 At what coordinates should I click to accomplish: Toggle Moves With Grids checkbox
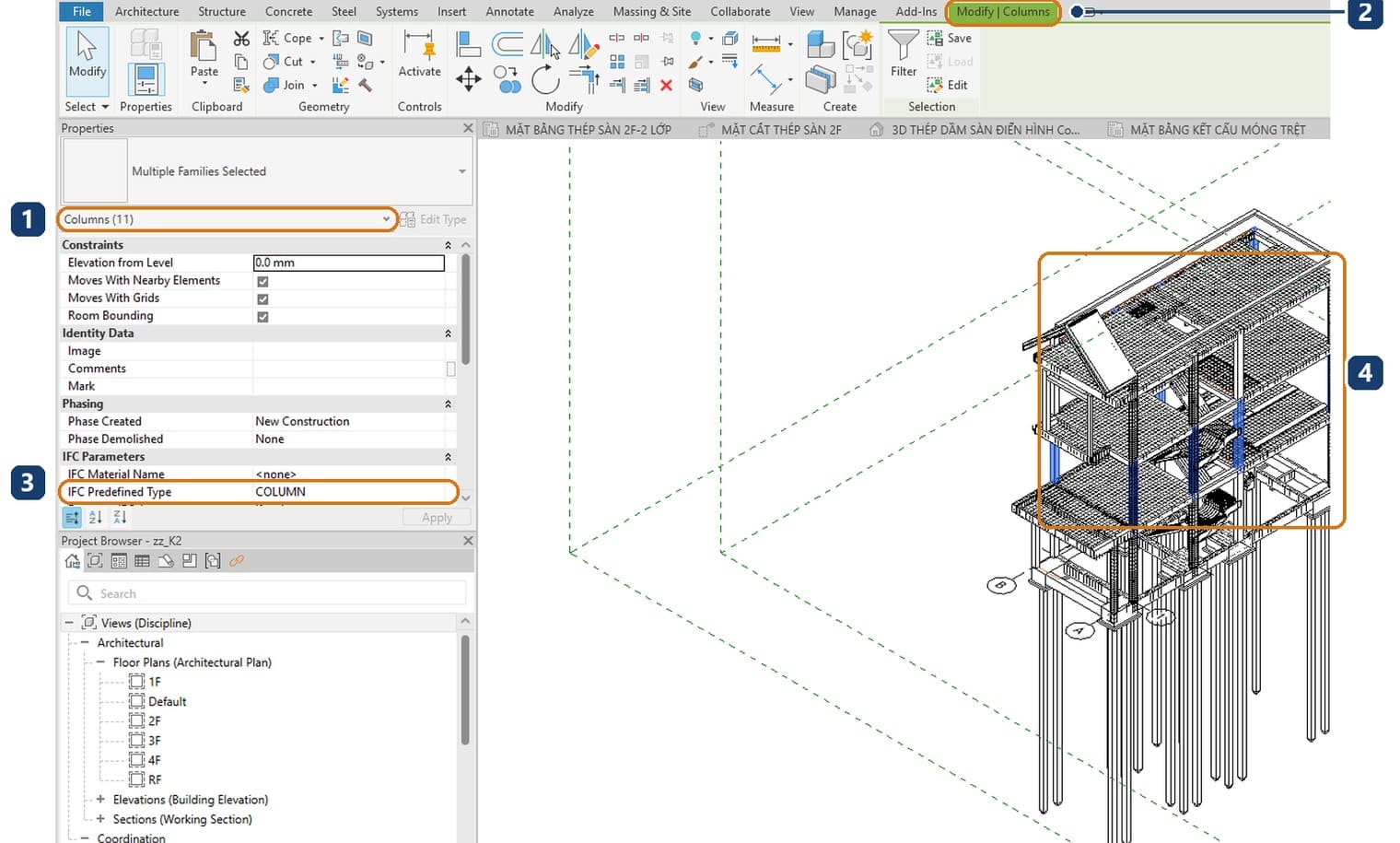(x=262, y=299)
